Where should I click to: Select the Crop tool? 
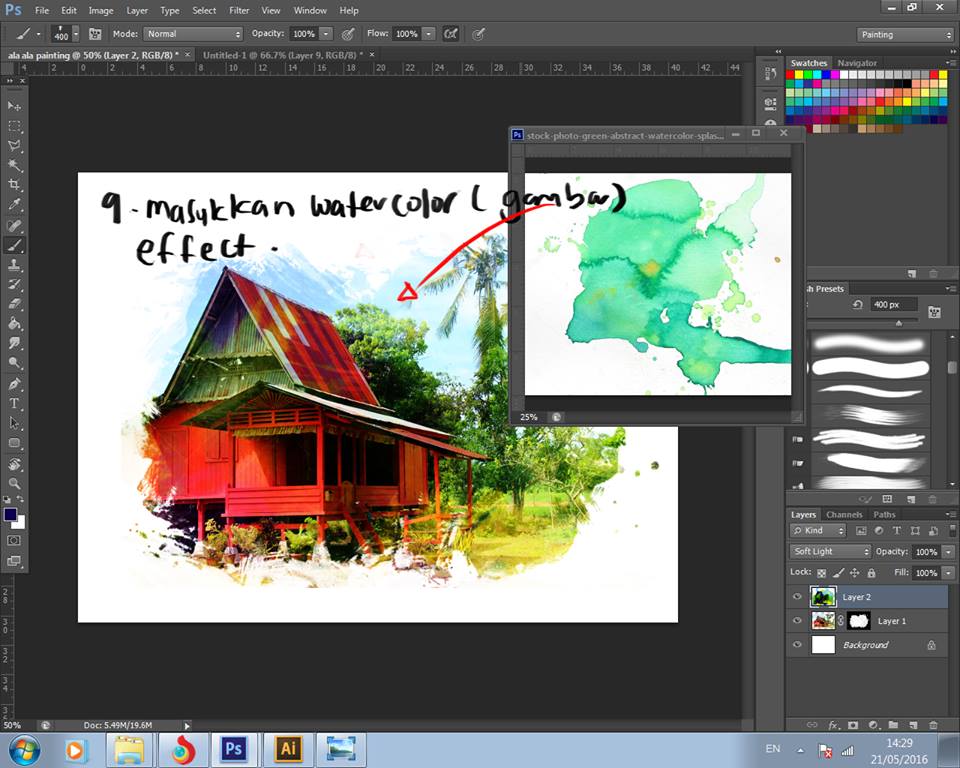tap(14, 185)
